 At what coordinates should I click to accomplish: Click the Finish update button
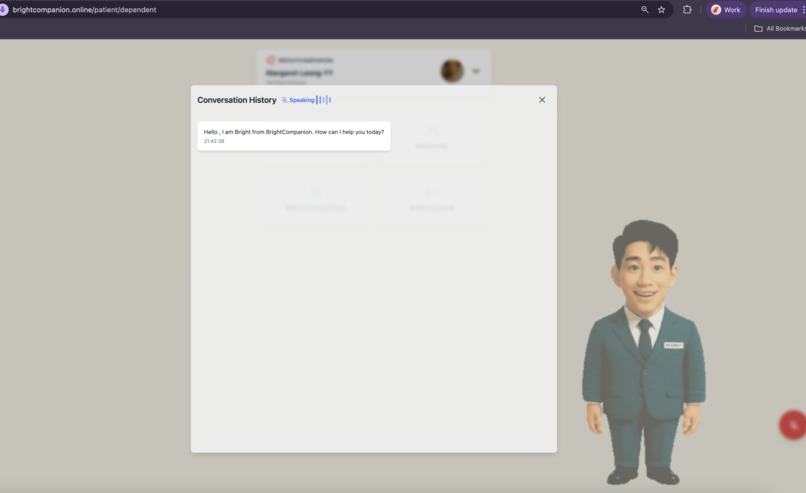coord(778,10)
